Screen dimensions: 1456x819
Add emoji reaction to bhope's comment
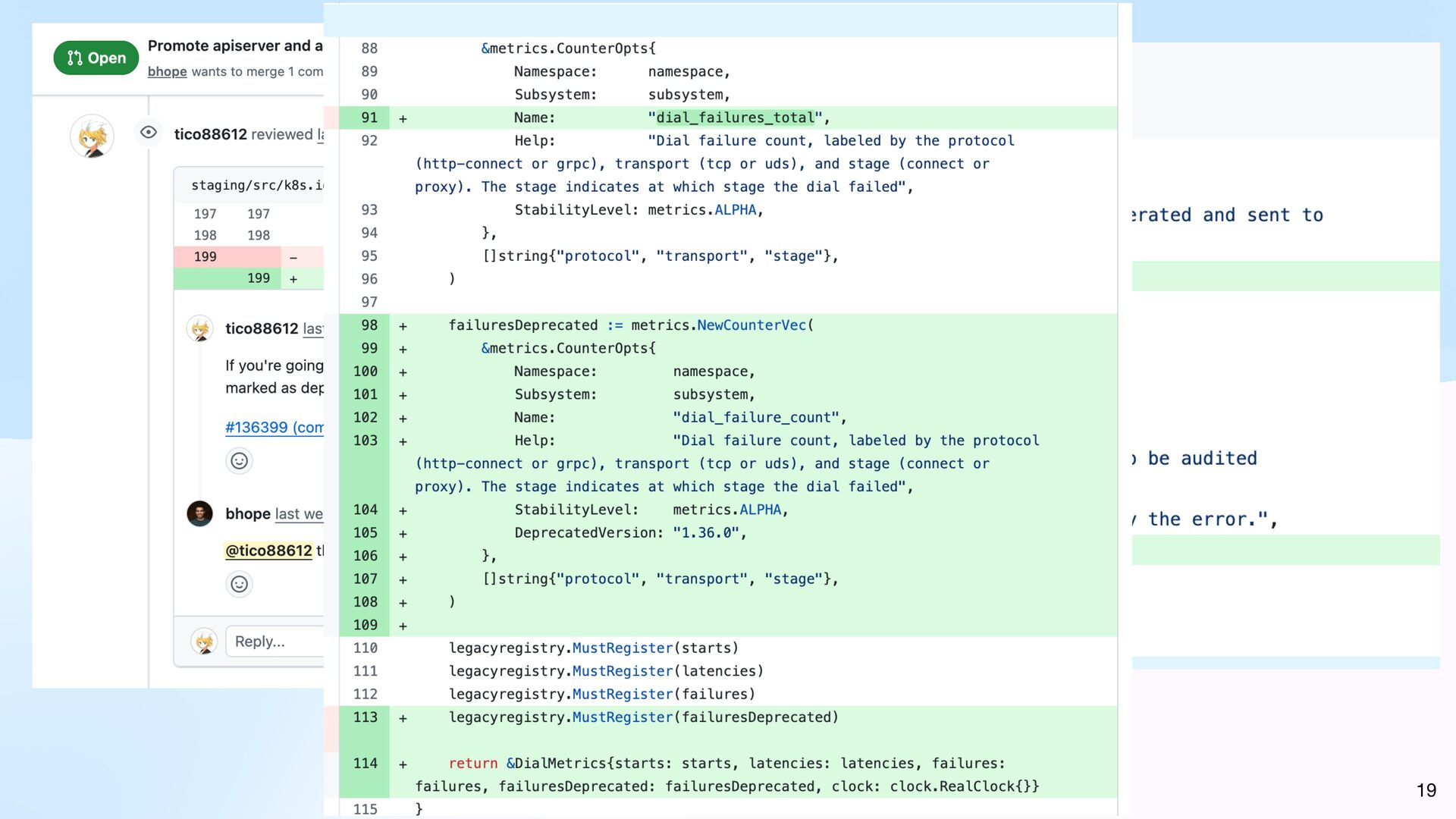(239, 584)
